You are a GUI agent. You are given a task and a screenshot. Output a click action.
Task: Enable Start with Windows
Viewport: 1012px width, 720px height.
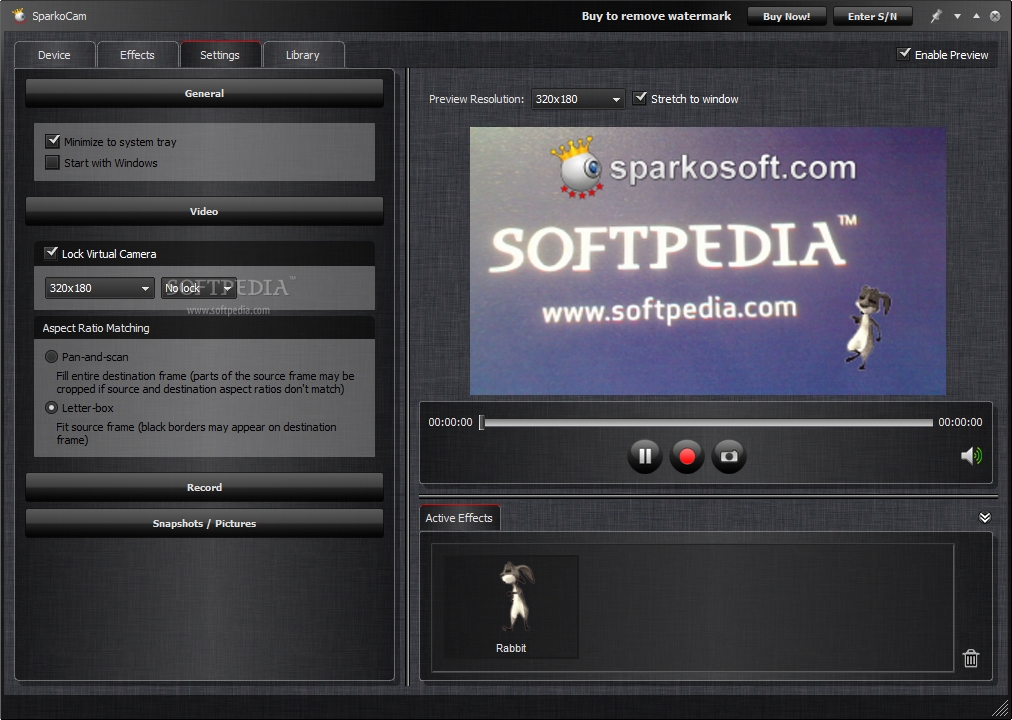click(x=52, y=163)
